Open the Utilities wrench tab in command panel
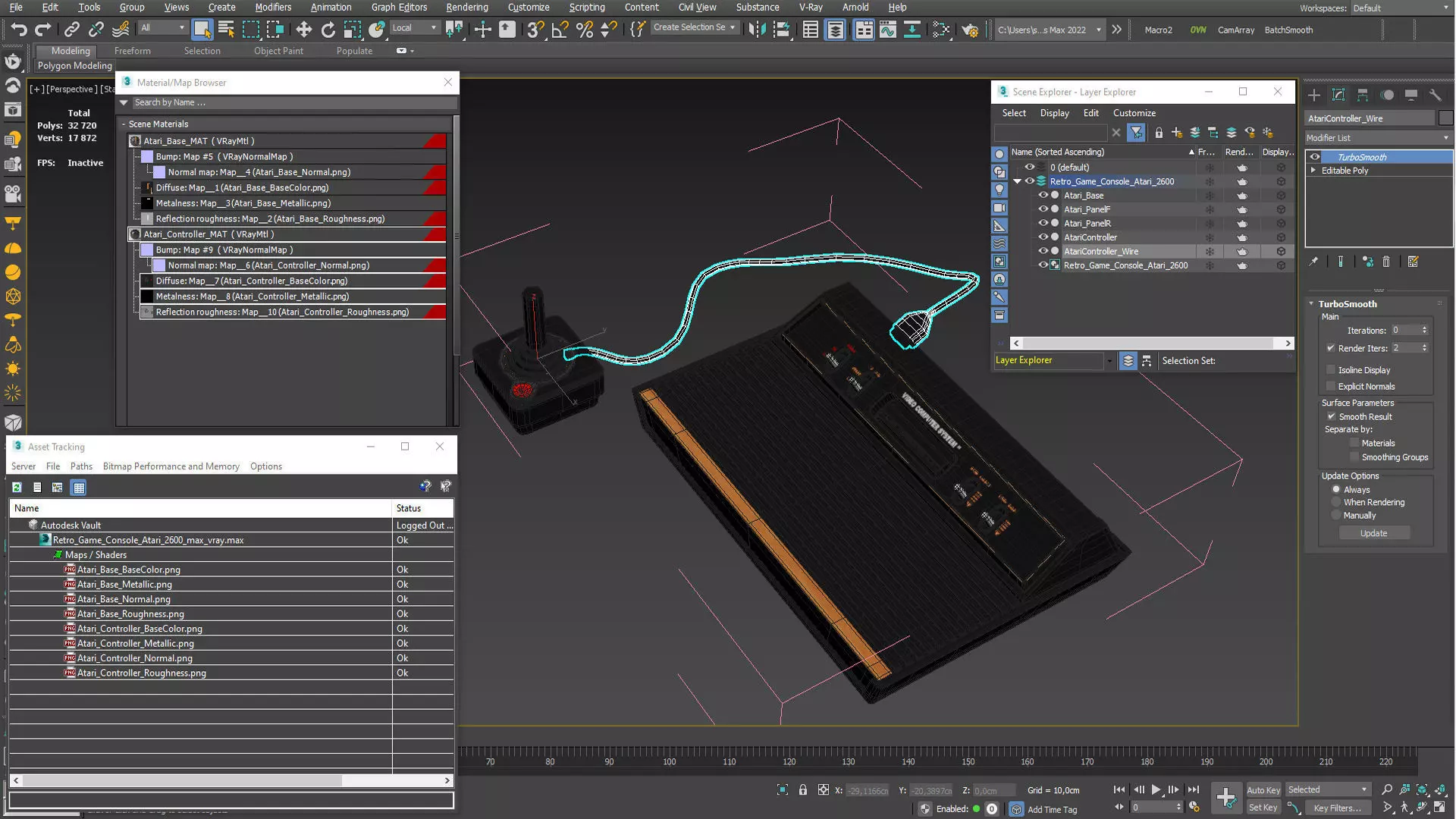Image resolution: width=1456 pixels, height=819 pixels. click(1435, 95)
